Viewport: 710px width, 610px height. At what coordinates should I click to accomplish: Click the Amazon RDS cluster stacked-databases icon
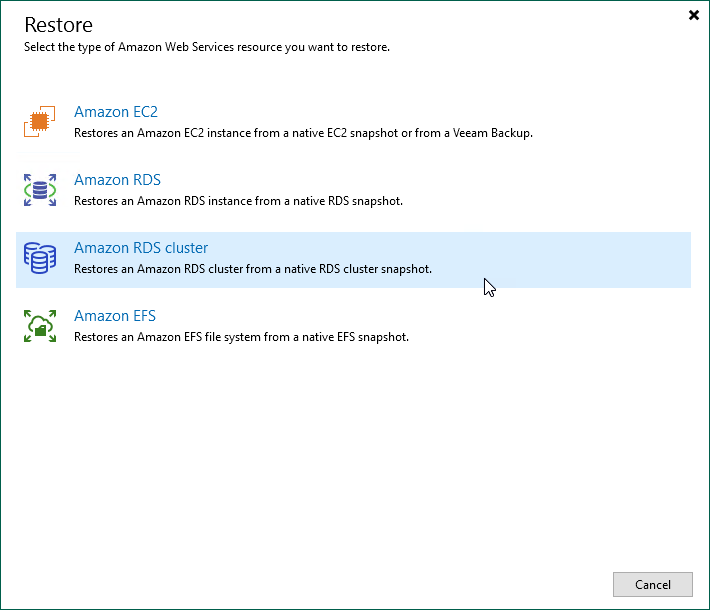pyautogui.click(x=39, y=258)
